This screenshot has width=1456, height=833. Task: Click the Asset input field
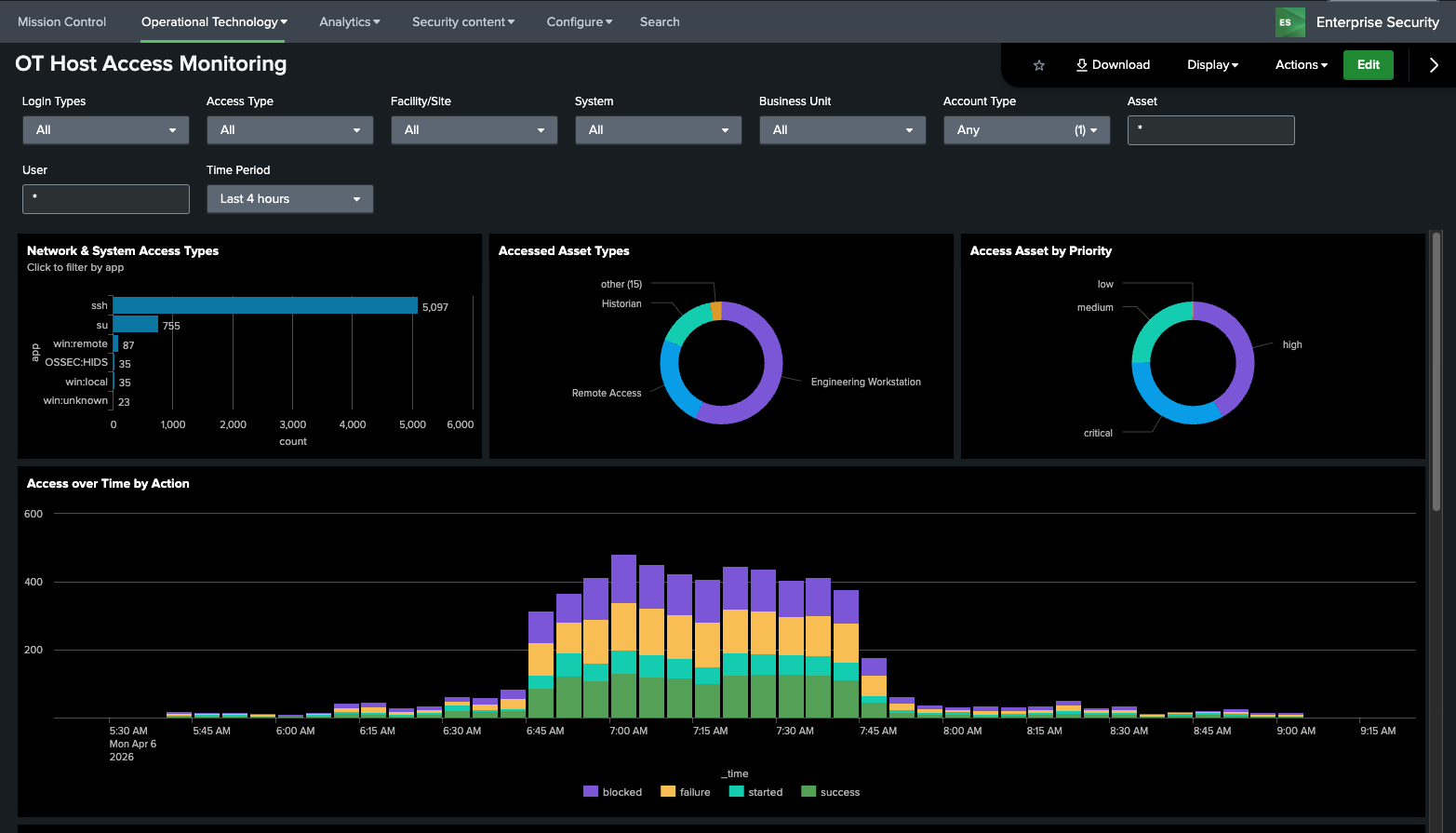point(1210,130)
